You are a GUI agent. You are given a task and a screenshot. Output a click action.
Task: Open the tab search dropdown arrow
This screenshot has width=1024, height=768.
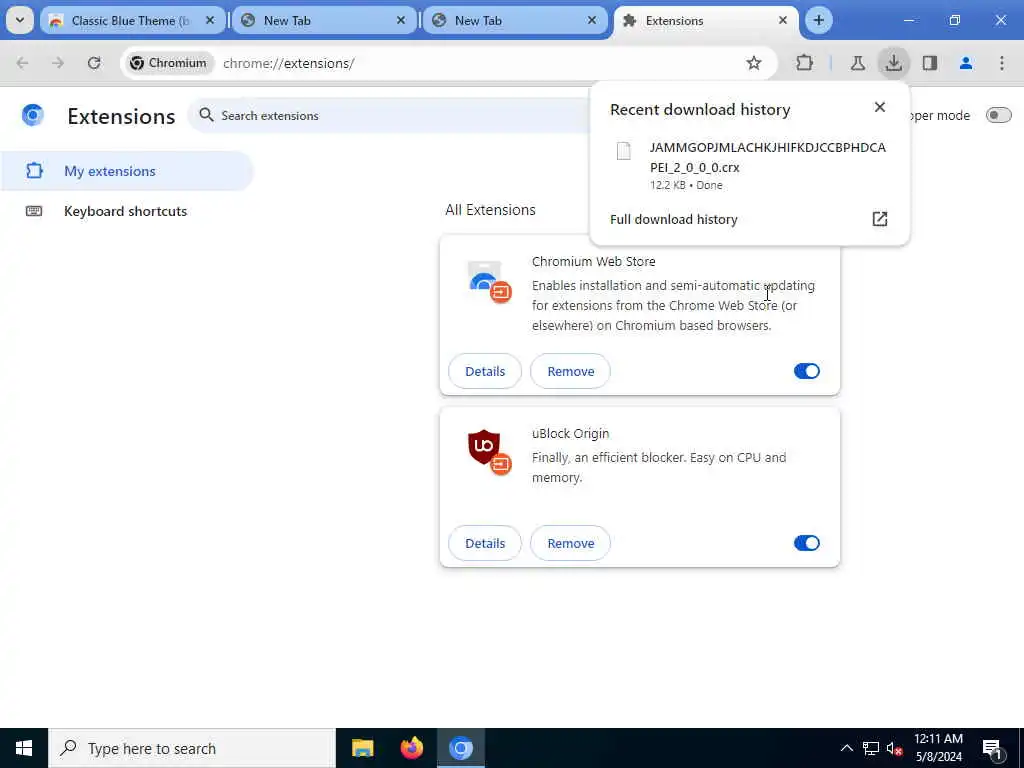click(20, 20)
